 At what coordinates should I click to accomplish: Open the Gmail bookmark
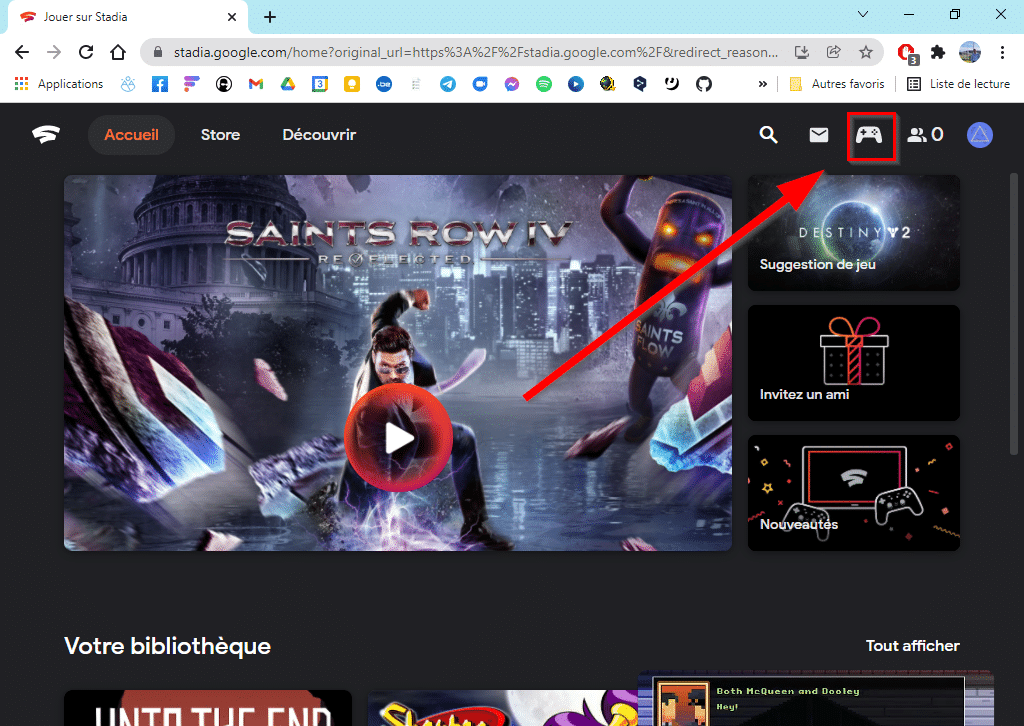point(256,84)
